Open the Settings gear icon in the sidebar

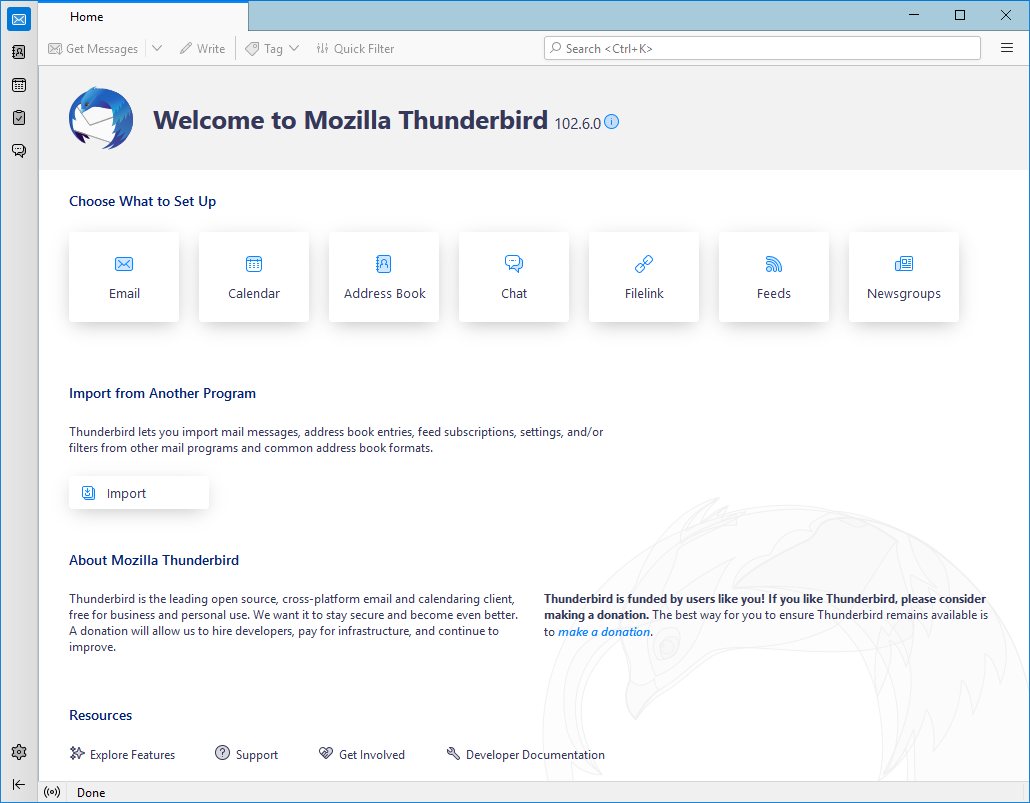(x=19, y=752)
